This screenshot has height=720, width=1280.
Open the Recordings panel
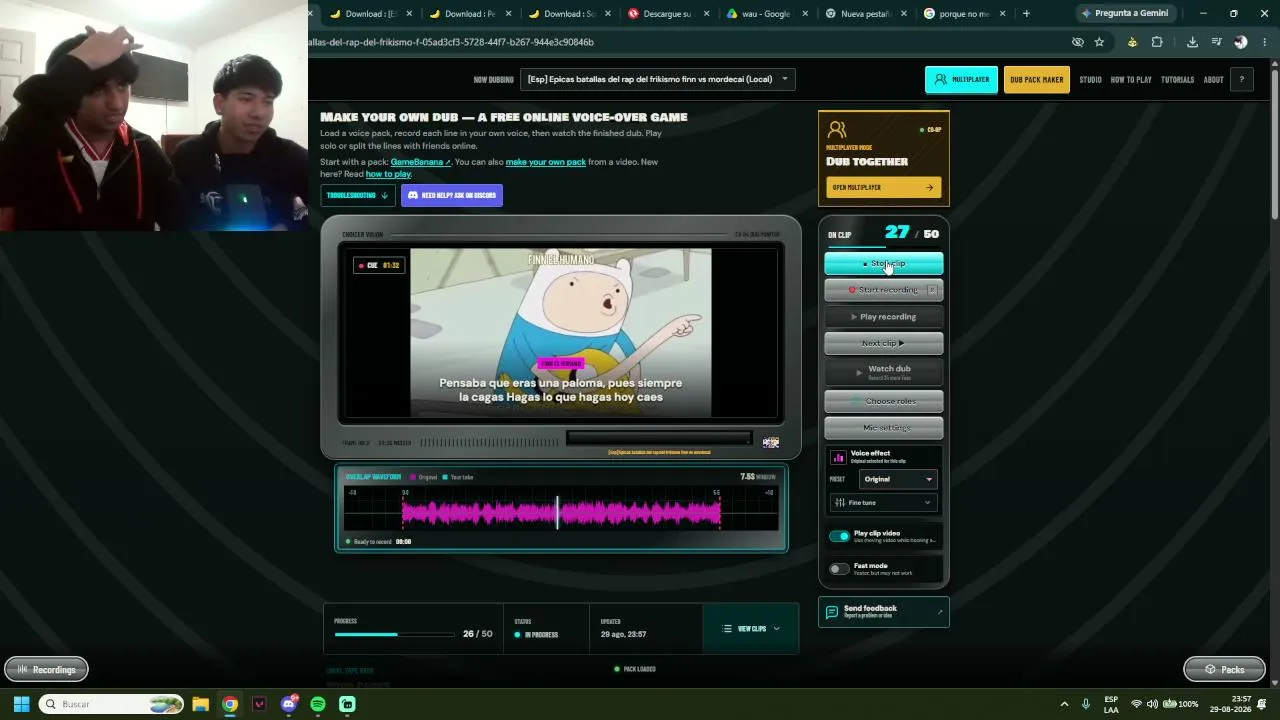46,670
